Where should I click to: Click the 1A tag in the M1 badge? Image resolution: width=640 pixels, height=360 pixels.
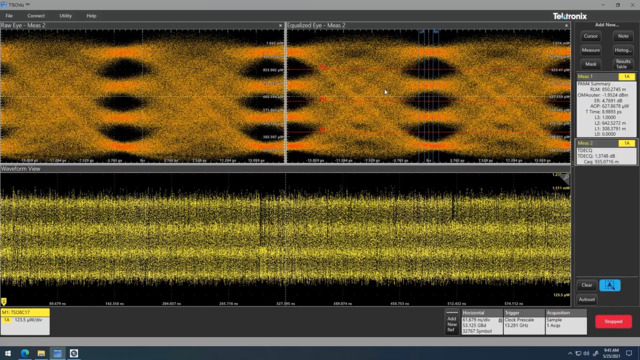click(x=7, y=320)
